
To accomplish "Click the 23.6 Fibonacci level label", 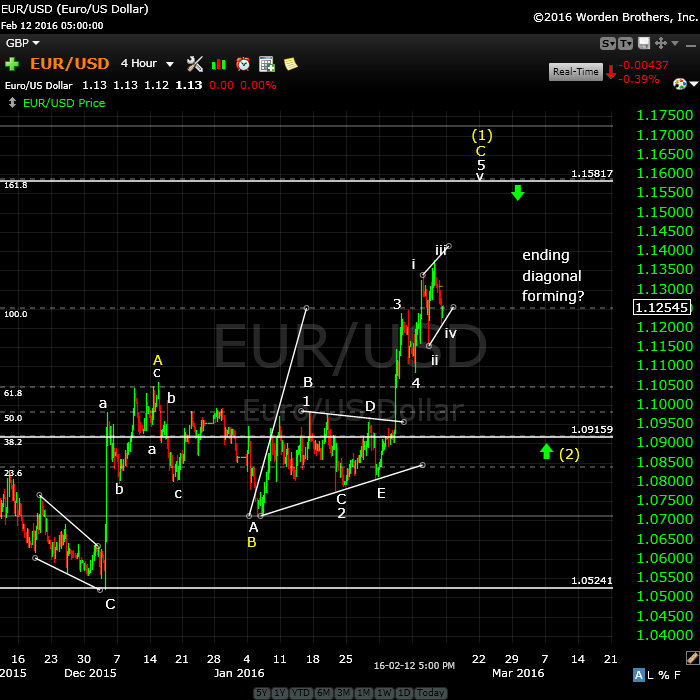I will (13, 473).
